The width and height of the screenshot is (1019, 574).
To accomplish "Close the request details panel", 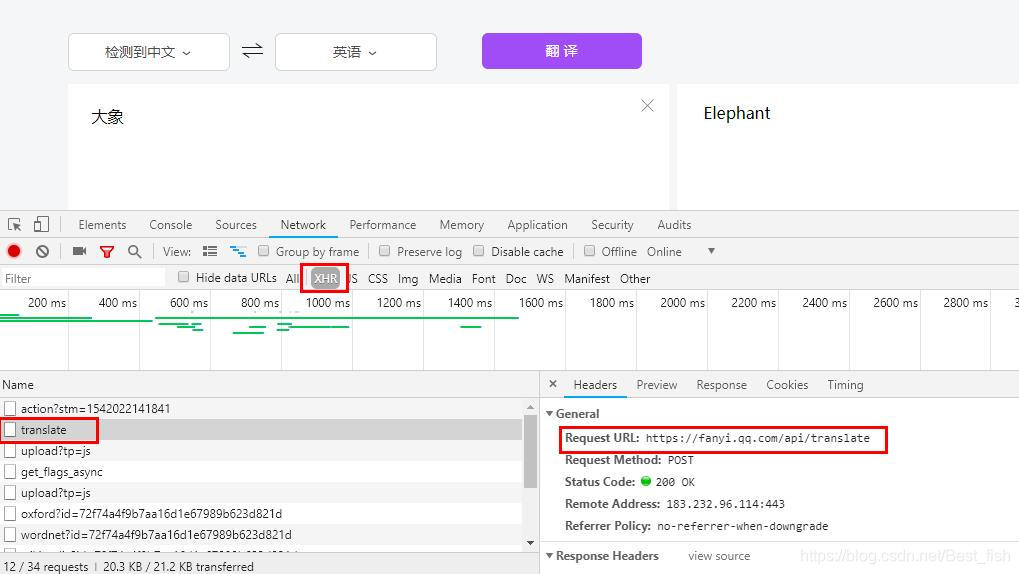I will [553, 384].
